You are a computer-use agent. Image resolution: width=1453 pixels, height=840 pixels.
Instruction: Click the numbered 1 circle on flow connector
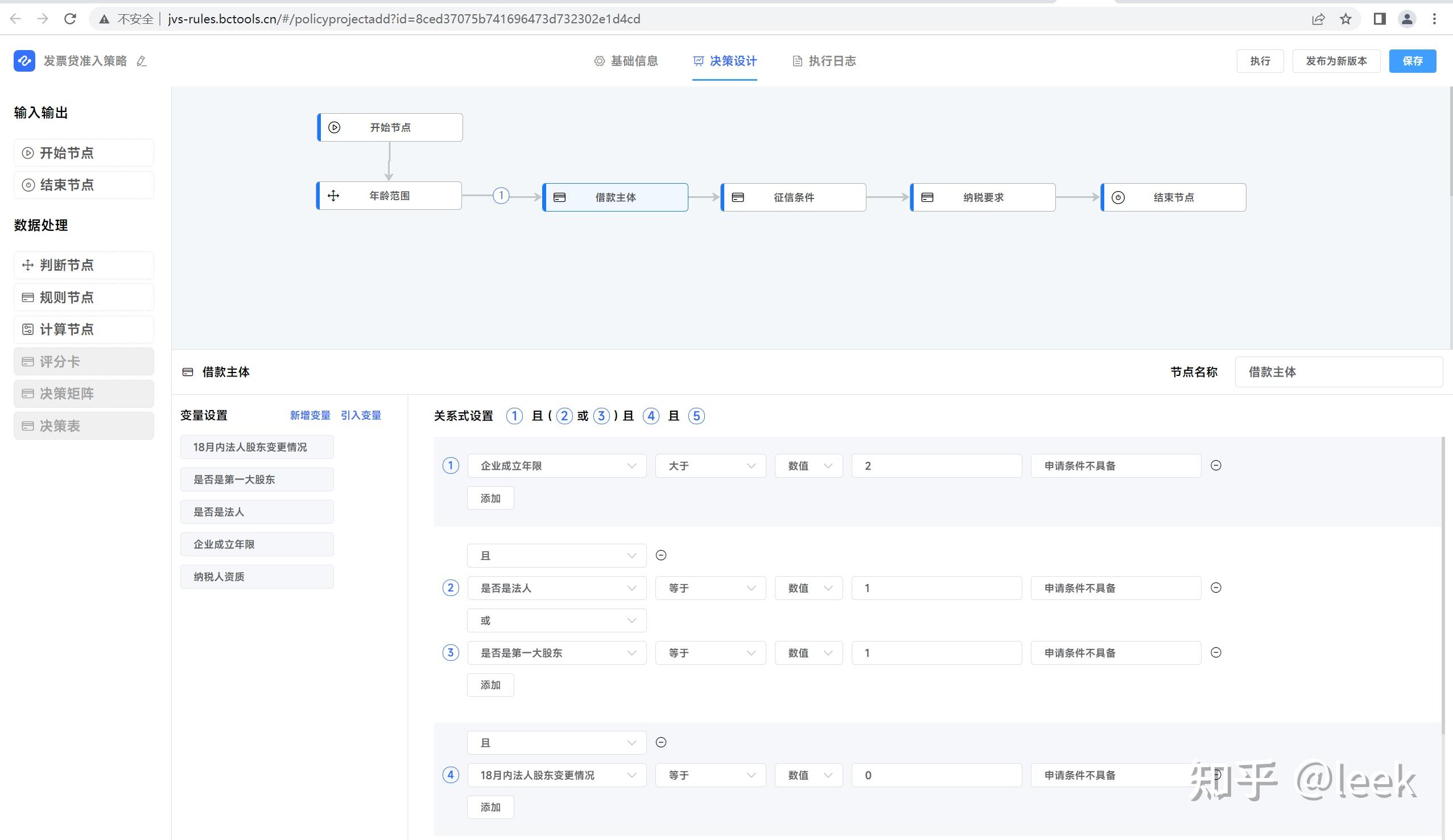[x=501, y=196]
